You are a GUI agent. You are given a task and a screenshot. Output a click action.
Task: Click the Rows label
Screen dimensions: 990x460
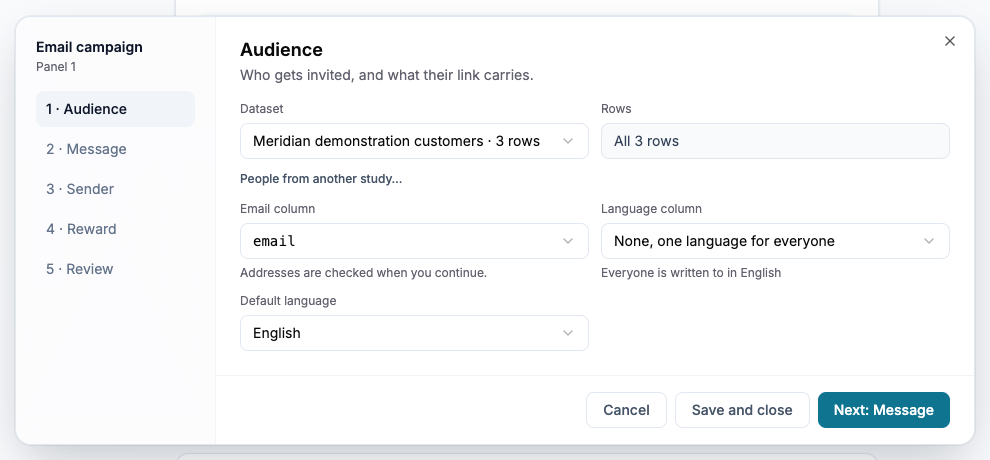[616, 109]
